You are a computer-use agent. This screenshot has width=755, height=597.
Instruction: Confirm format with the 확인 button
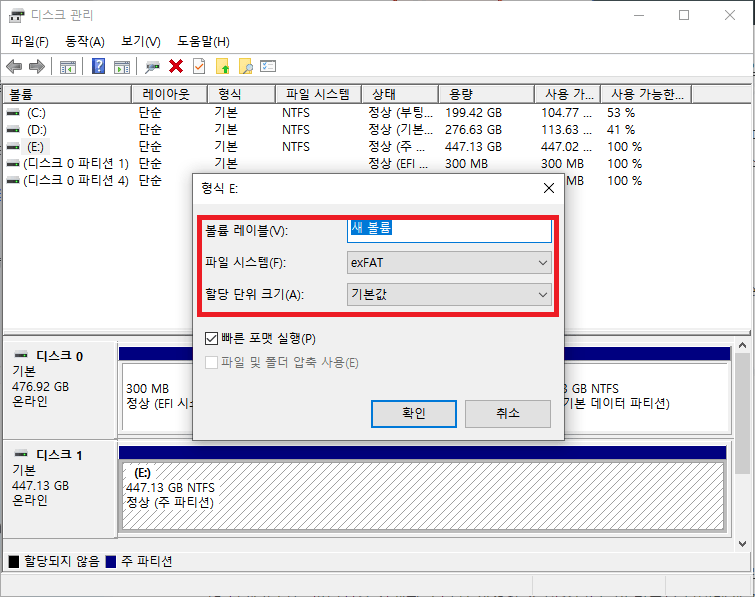pos(414,414)
